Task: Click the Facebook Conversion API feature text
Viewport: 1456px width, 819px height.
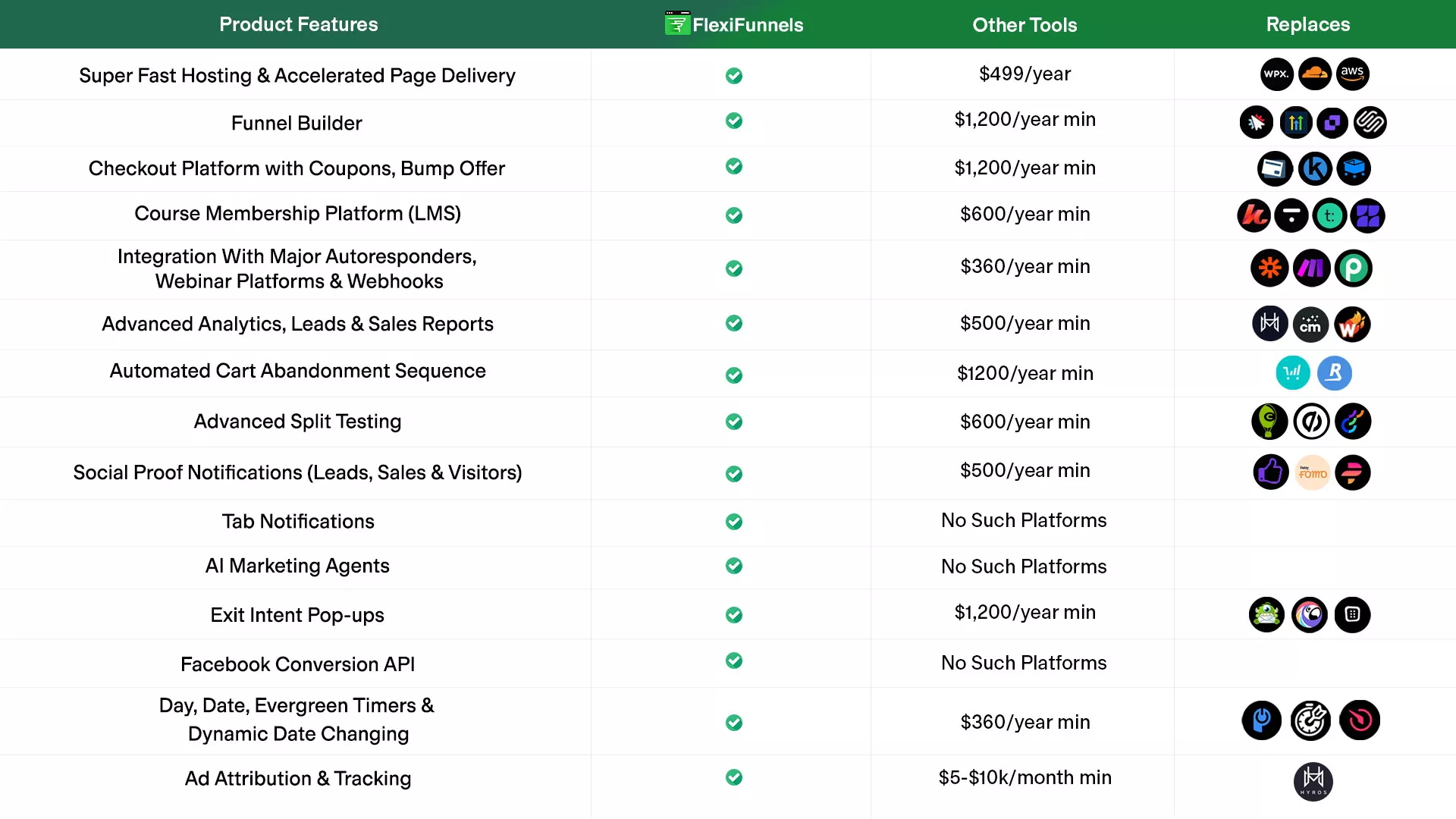Action: pyautogui.click(x=297, y=664)
